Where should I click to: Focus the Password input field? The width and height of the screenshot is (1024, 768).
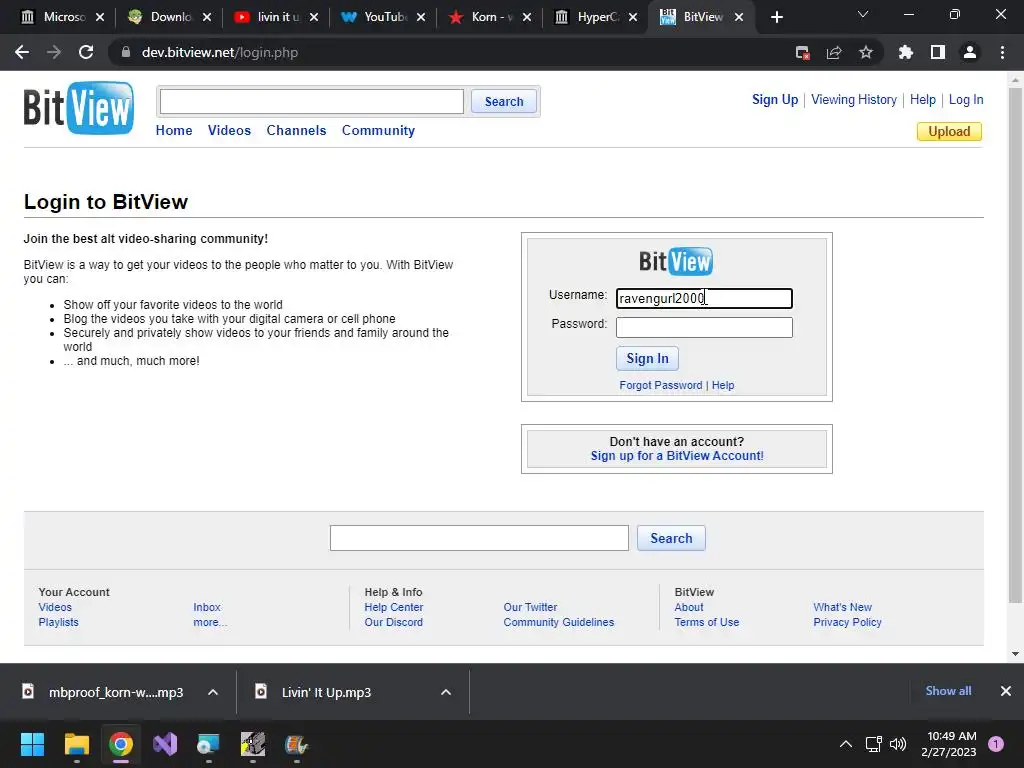(704, 327)
